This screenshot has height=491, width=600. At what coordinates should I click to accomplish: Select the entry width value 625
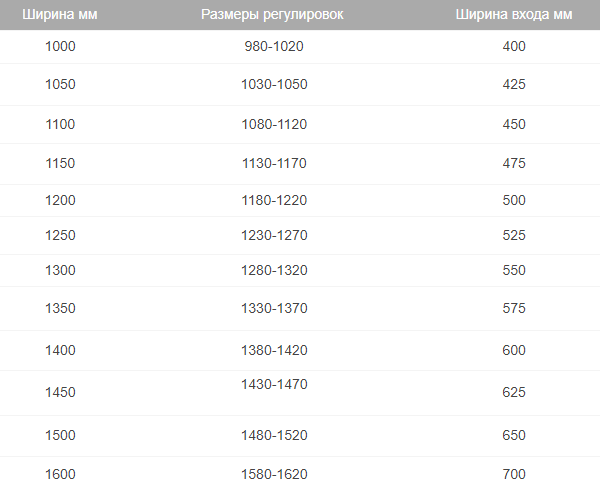[x=514, y=392]
